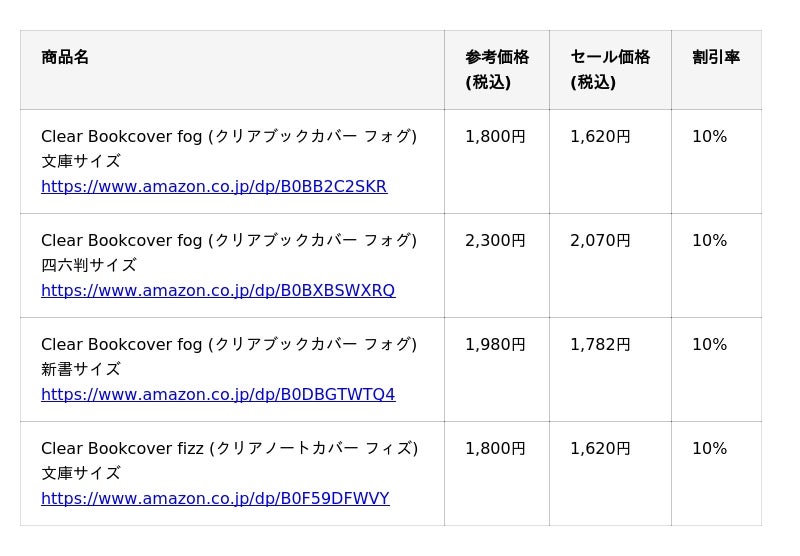This screenshot has width=800, height=556.
Task: Click the 1,800円 price in first fog row
Action: (x=495, y=137)
